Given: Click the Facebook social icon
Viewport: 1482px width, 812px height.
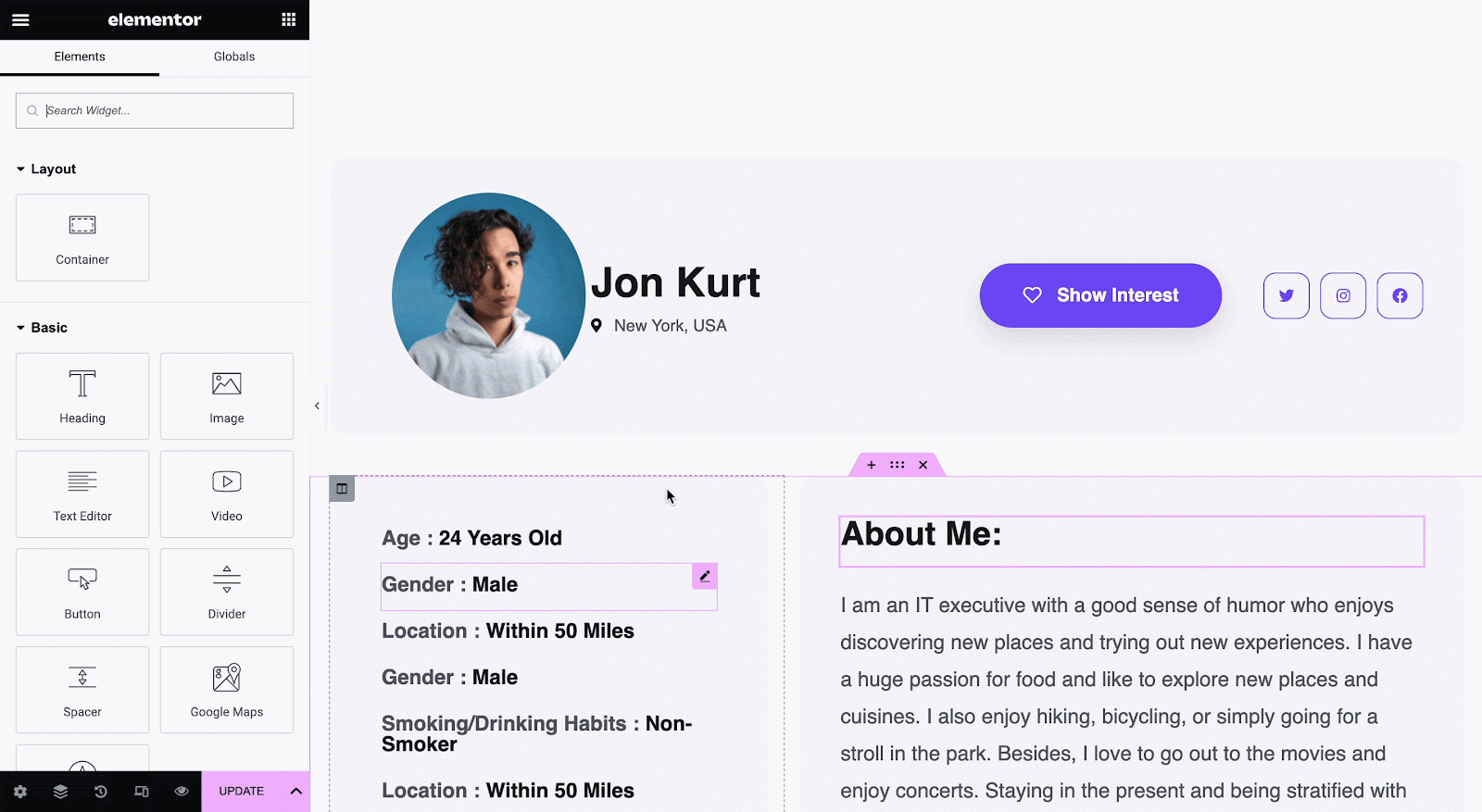Looking at the screenshot, I should (x=1400, y=295).
